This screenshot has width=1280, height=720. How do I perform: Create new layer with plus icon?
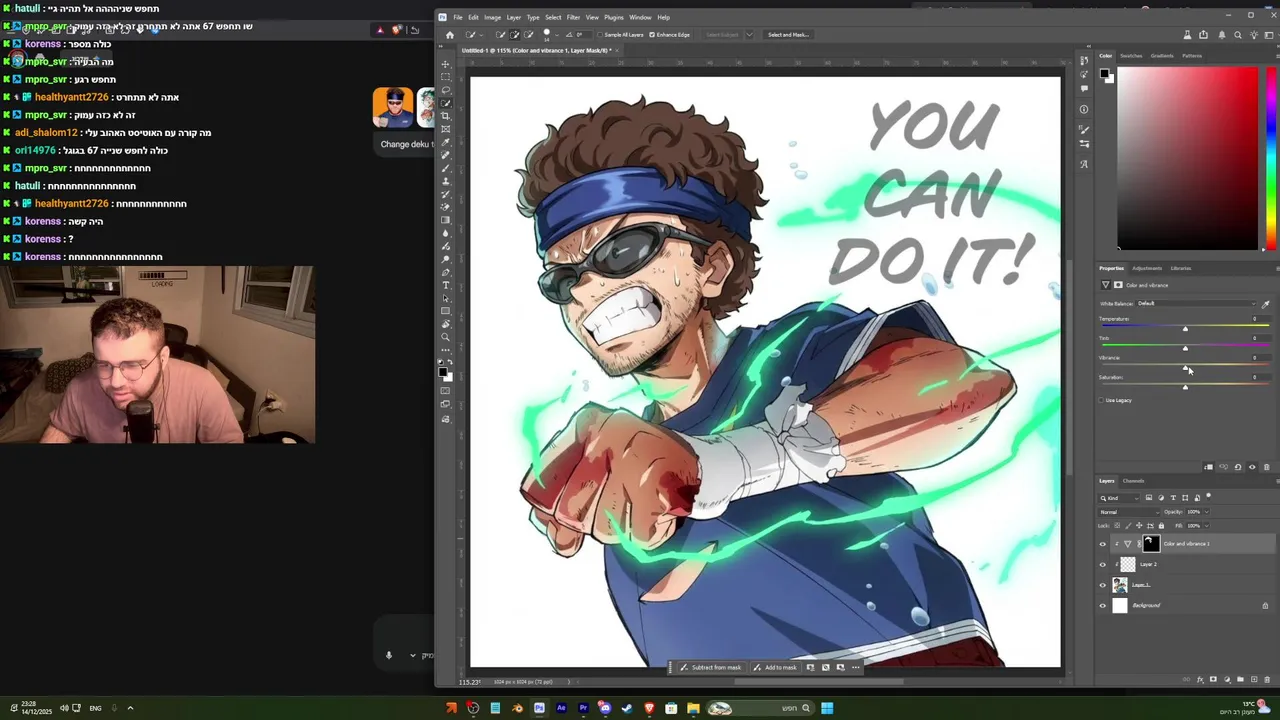point(1254,679)
